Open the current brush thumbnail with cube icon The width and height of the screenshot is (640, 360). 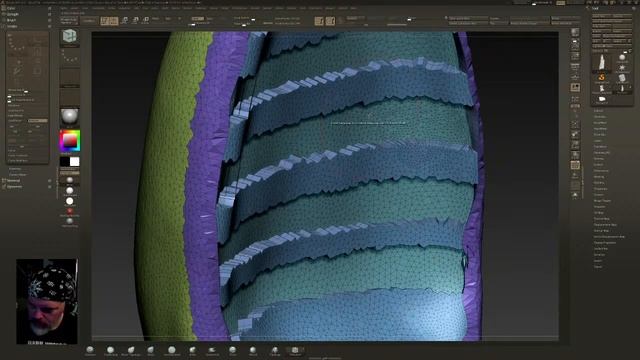tap(70, 37)
